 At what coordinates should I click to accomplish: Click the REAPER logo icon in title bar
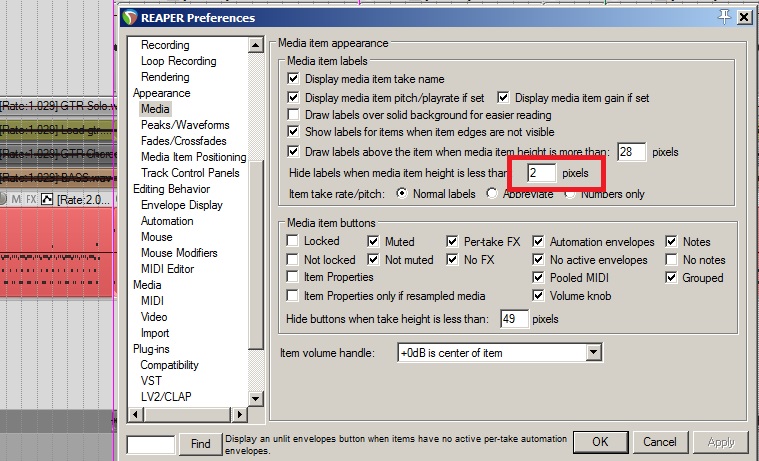(x=130, y=17)
